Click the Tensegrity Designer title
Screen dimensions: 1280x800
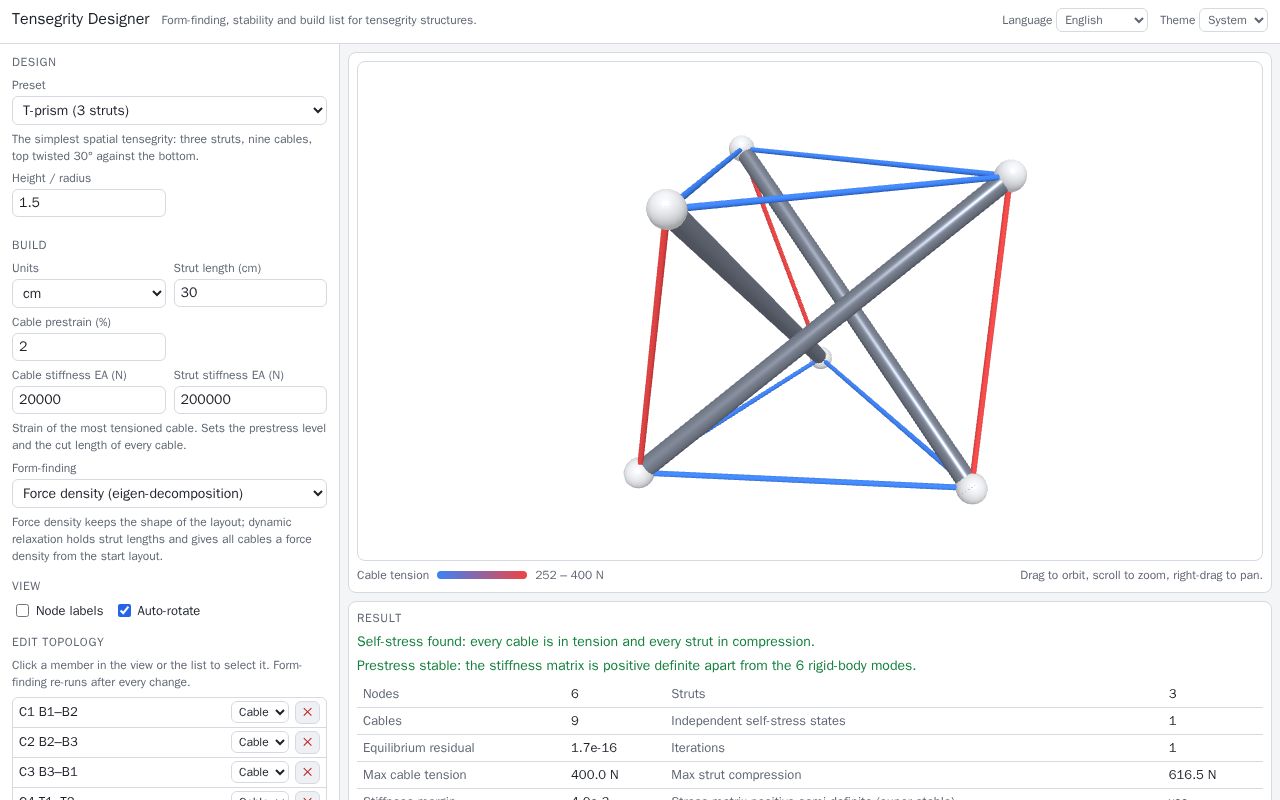pyautogui.click(x=81, y=19)
